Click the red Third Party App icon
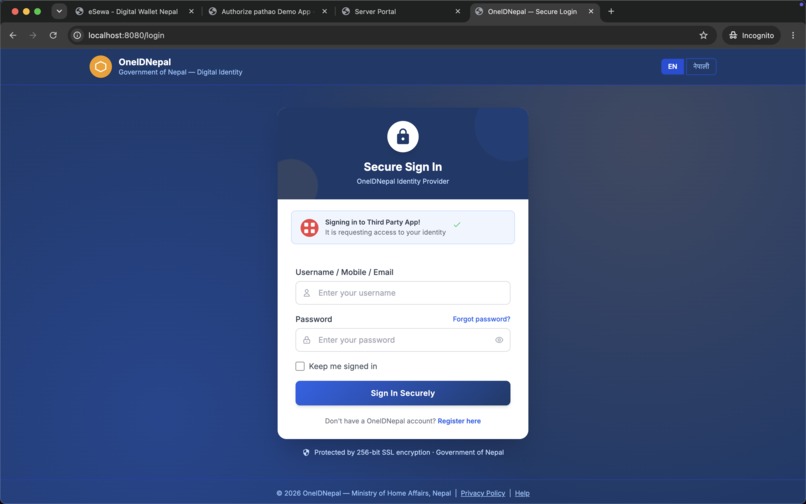 point(309,227)
